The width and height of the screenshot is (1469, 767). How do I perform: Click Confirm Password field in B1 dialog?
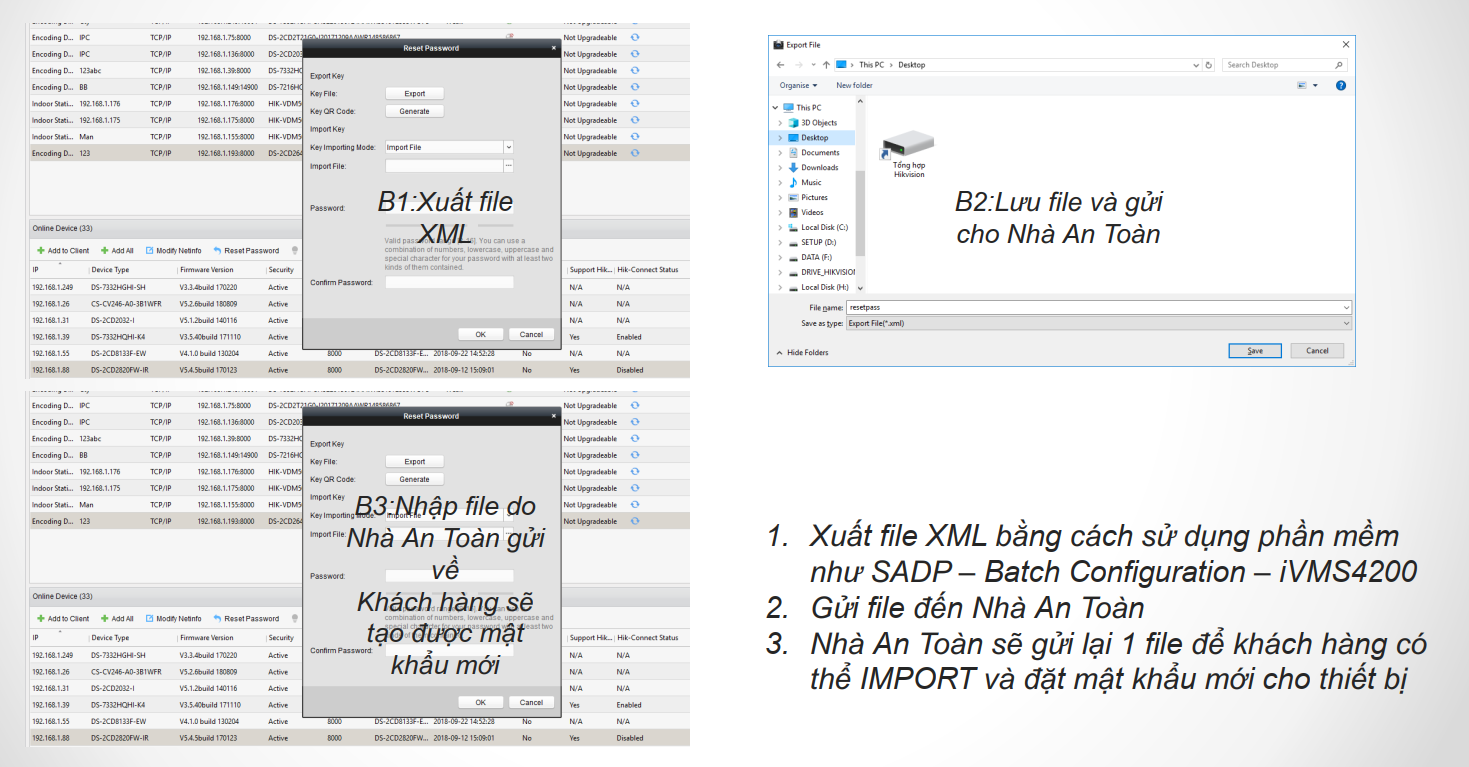(x=449, y=283)
